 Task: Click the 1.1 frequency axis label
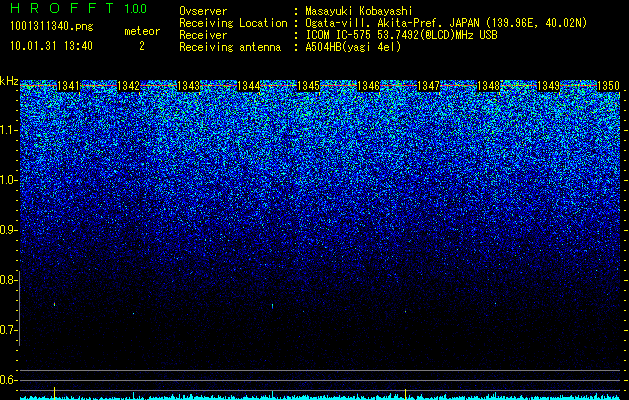pyautogui.click(x=8, y=130)
